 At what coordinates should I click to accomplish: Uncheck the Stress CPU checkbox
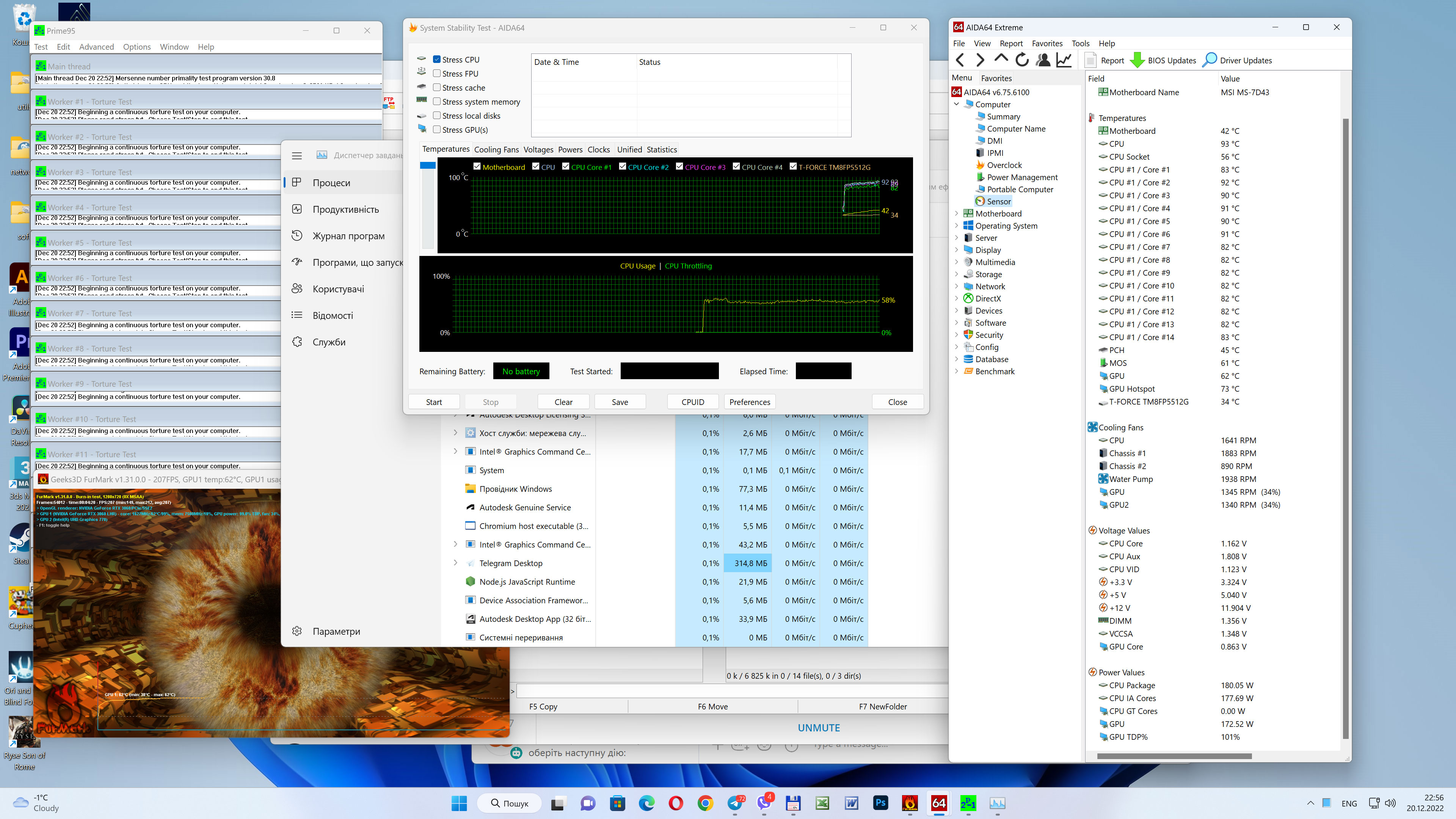coord(437,60)
